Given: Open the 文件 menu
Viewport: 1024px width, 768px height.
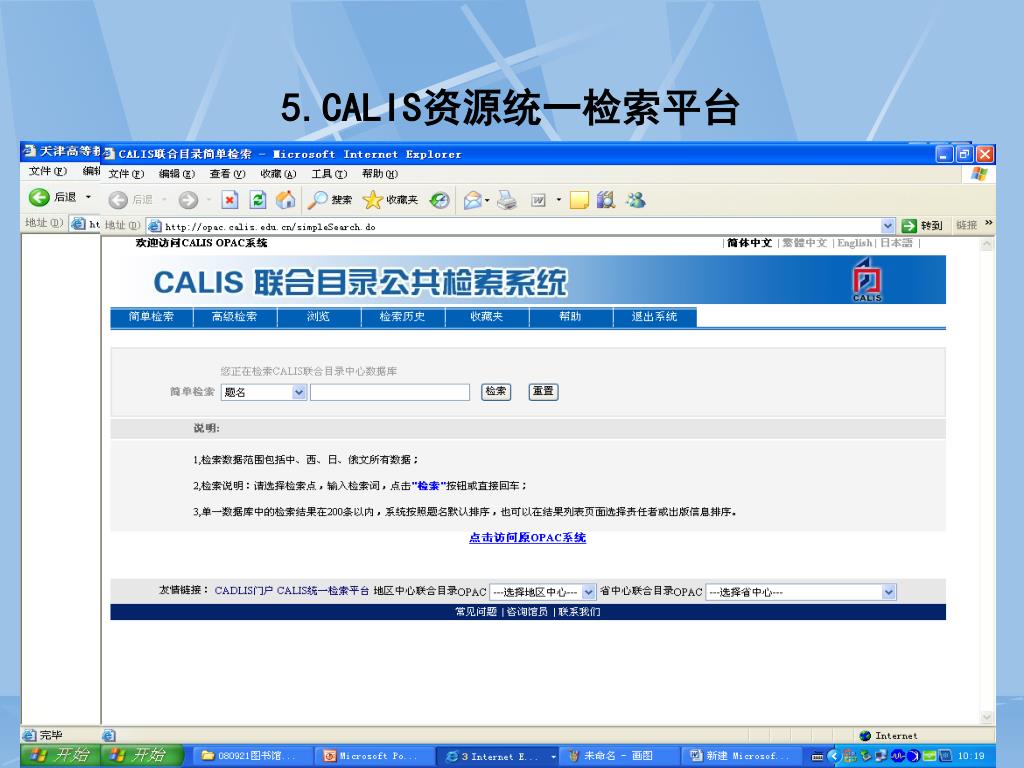Looking at the screenshot, I should click(x=126, y=174).
